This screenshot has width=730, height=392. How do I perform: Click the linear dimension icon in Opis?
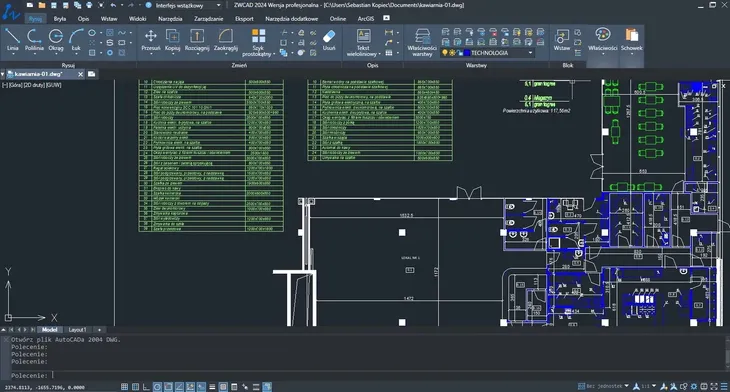[x=389, y=33]
